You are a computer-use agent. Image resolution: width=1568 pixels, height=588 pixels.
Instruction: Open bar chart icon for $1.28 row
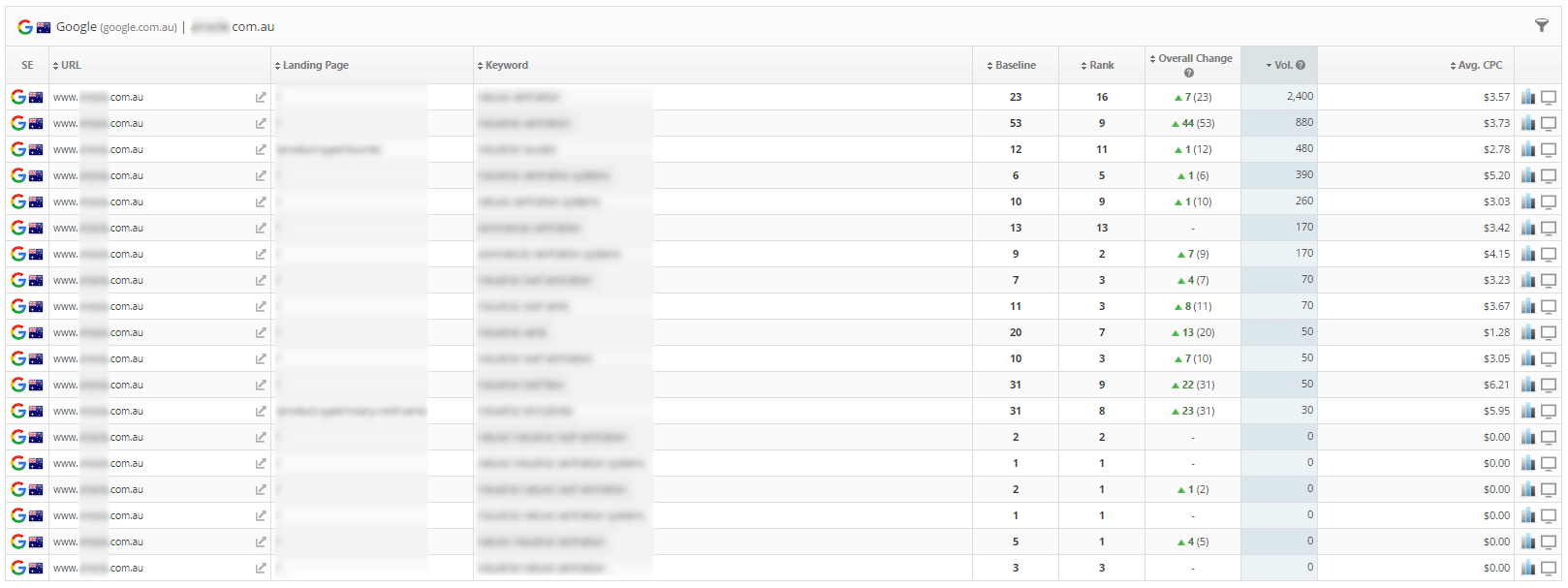point(1528,332)
